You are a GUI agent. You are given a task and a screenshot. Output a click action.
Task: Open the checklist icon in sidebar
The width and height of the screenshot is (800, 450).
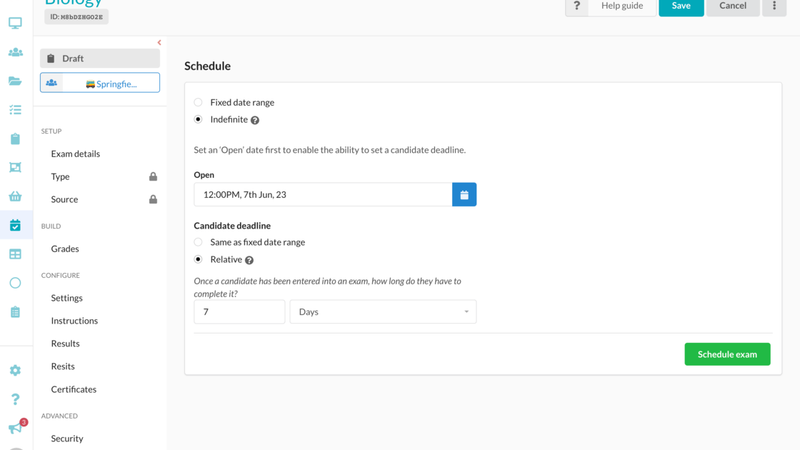pyautogui.click(x=15, y=110)
